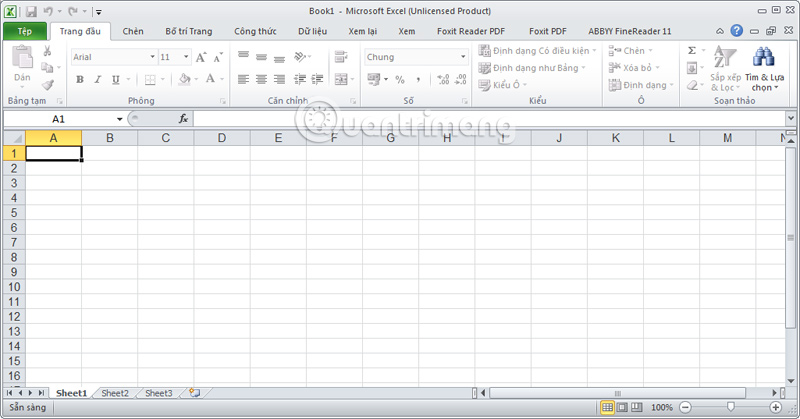This screenshot has height=419, width=800.
Task: Toggle Bold formatting
Action: pos(80,79)
